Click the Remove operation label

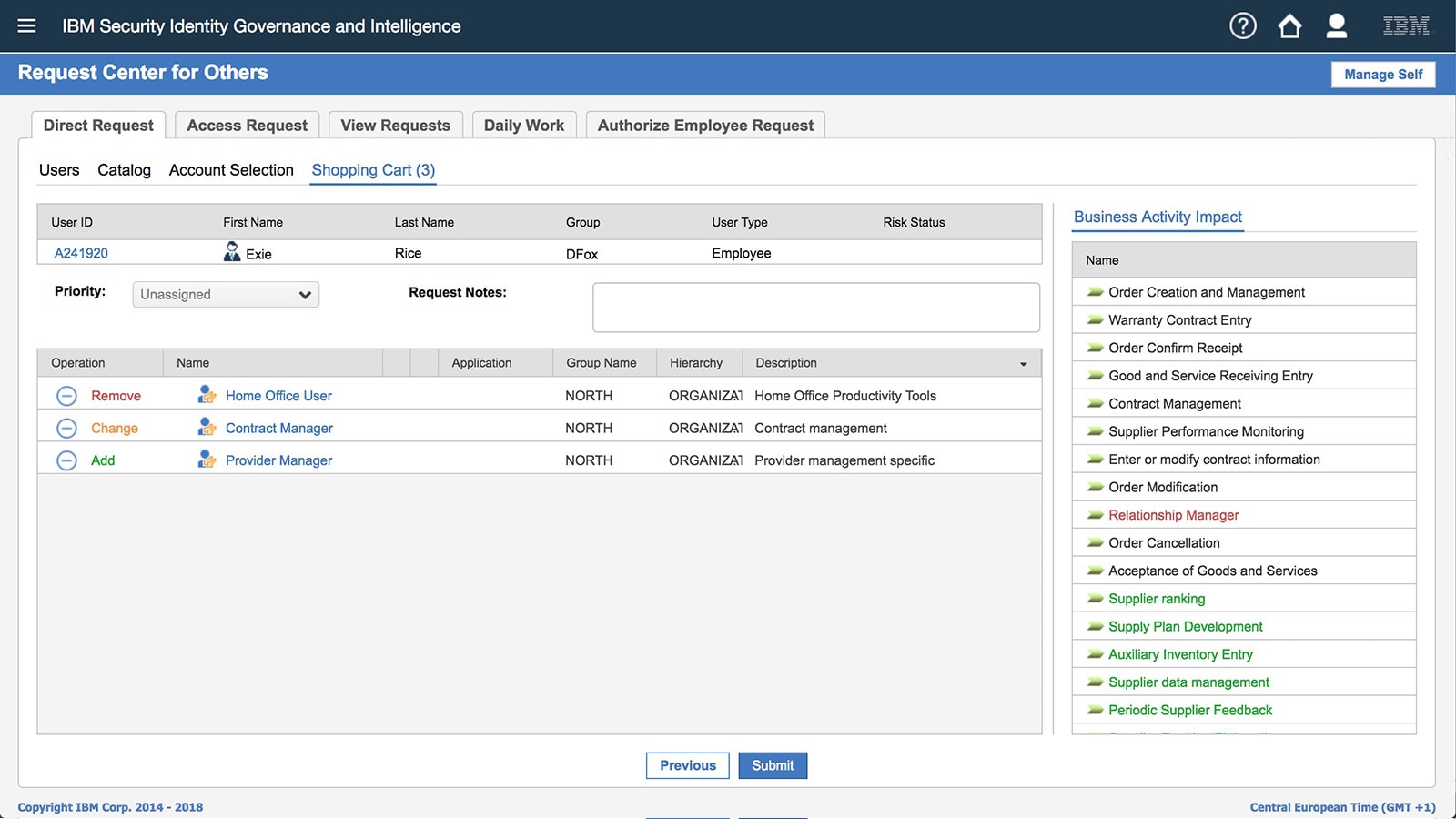pos(116,396)
